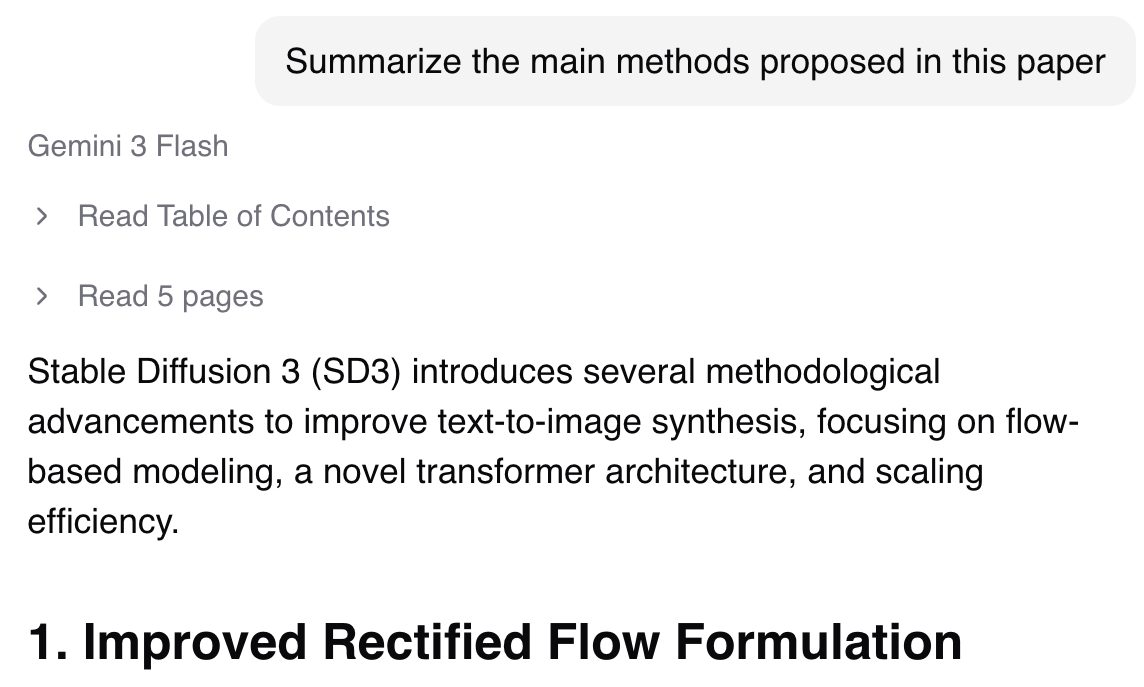Image resolution: width=1144 pixels, height=687 pixels.
Task: Expand the Read Table of Contents chevron
Action: [42, 216]
